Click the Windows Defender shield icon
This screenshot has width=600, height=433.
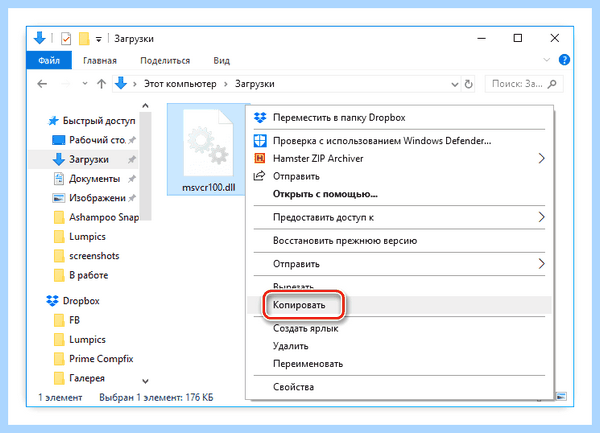(x=260, y=141)
